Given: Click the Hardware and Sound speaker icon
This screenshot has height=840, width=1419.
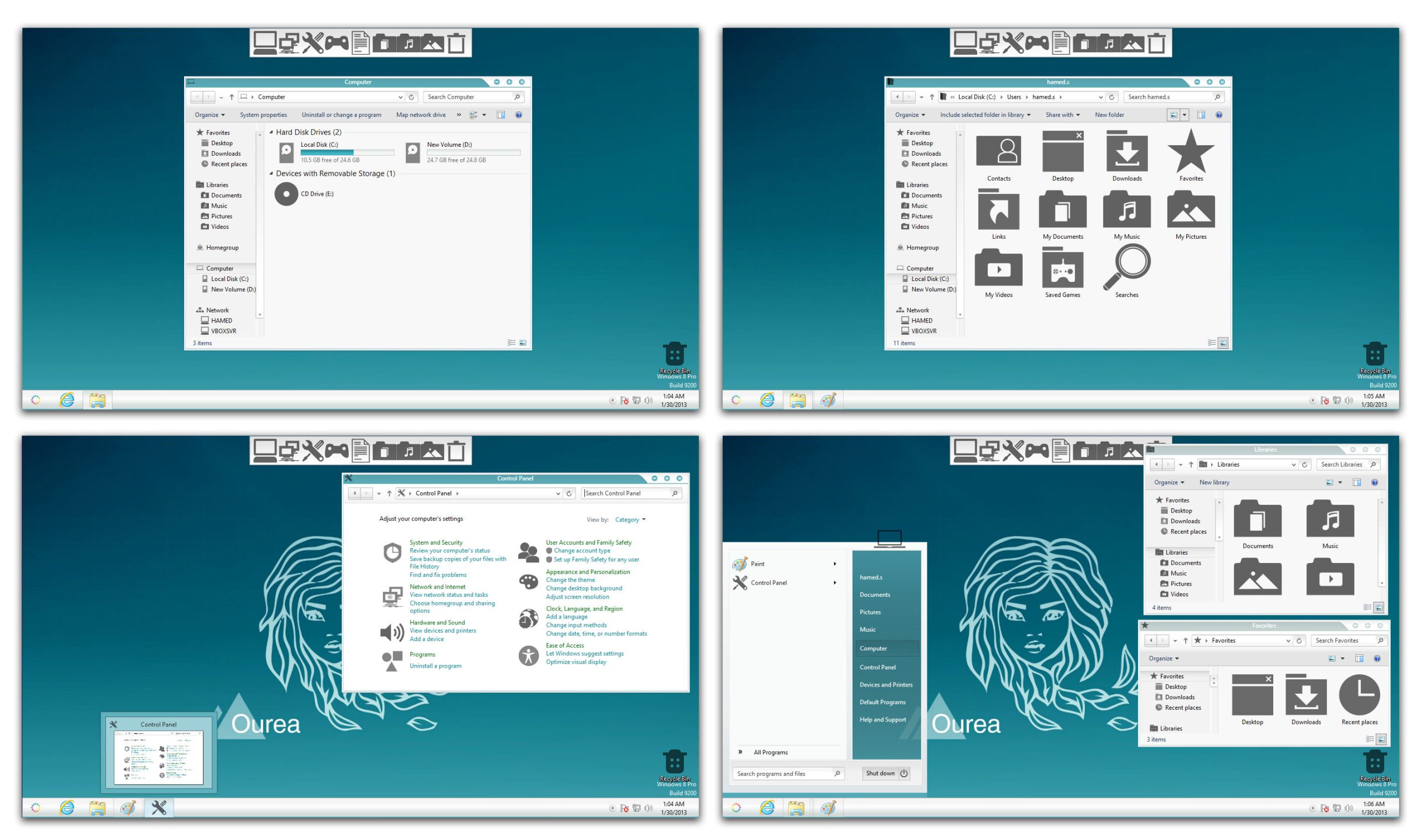Looking at the screenshot, I should click(392, 632).
